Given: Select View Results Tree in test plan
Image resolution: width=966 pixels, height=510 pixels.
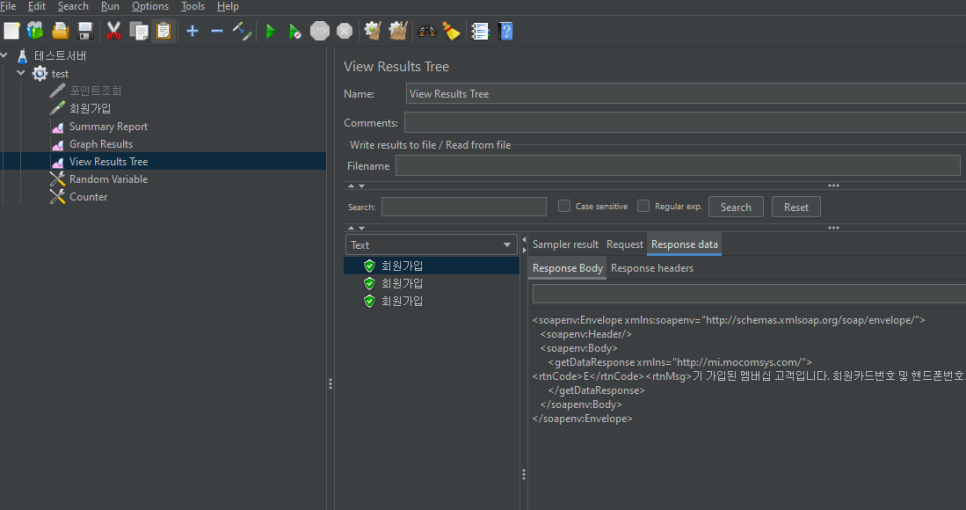Looking at the screenshot, I should coord(108,161).
